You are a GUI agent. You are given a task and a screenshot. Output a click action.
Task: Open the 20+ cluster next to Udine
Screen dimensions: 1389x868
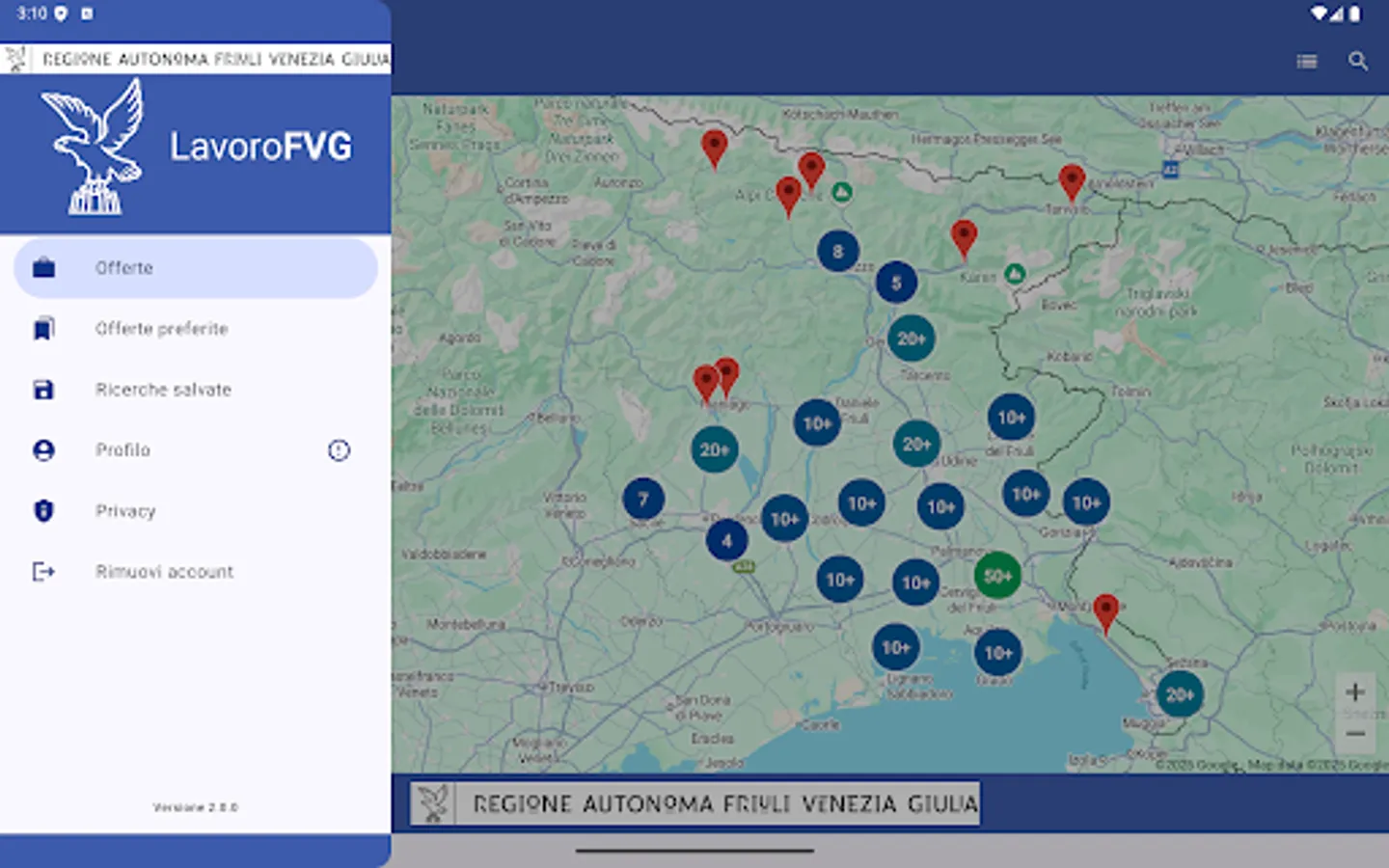point(916,444)
